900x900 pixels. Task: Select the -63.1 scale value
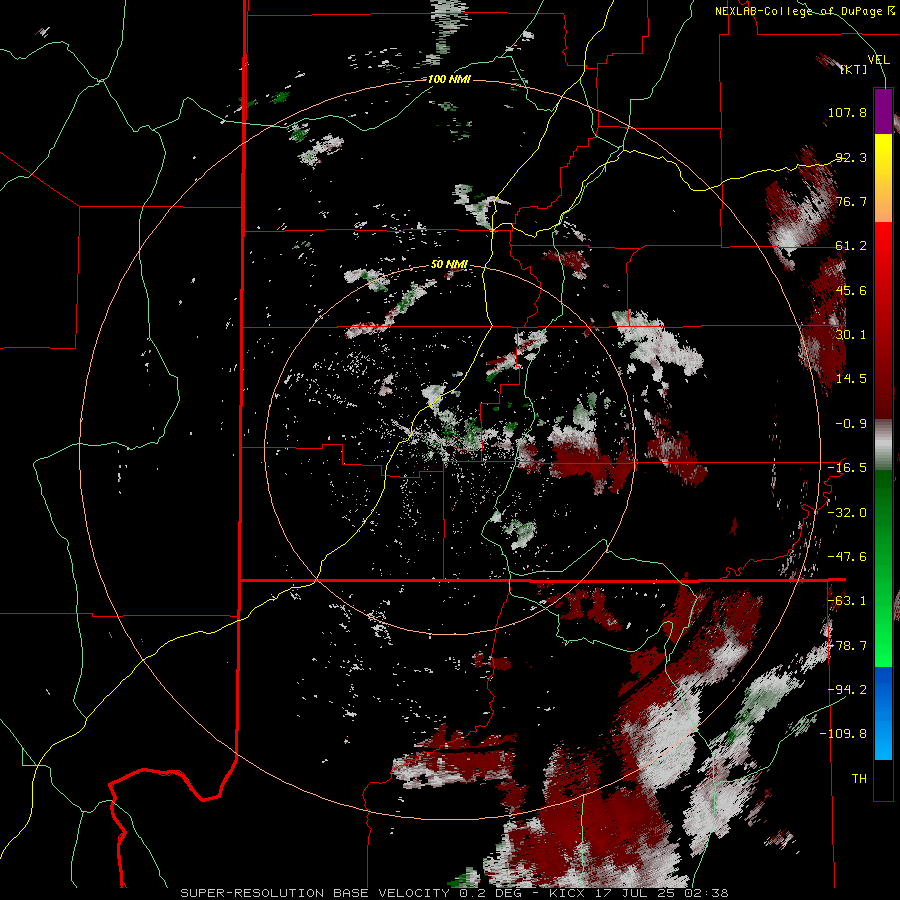[x=847, y=601]
